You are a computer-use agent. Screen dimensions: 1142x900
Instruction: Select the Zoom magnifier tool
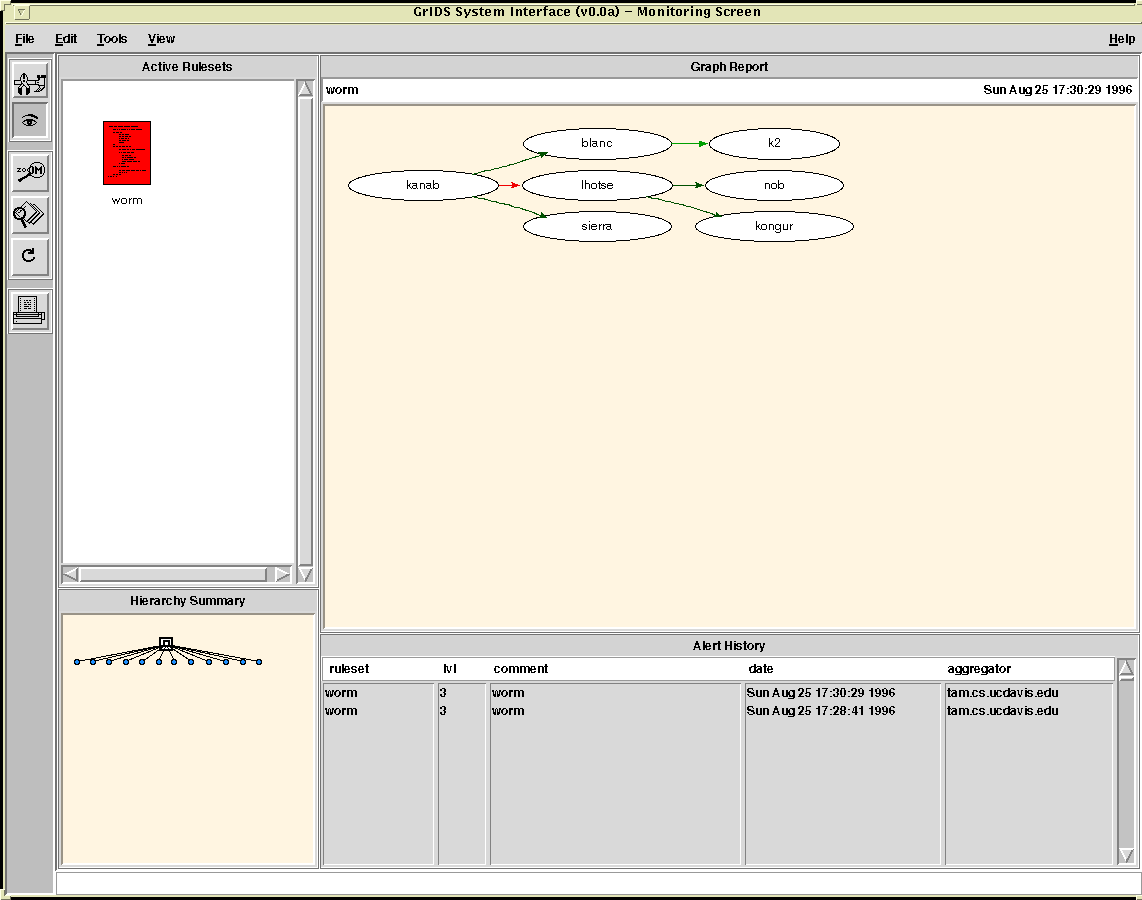point(30,172)
